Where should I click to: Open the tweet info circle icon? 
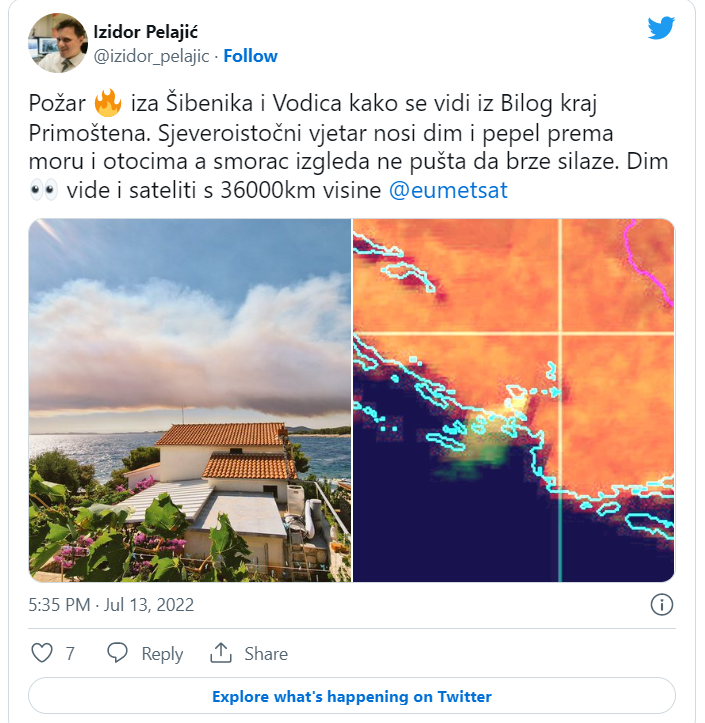coord(661,604)
